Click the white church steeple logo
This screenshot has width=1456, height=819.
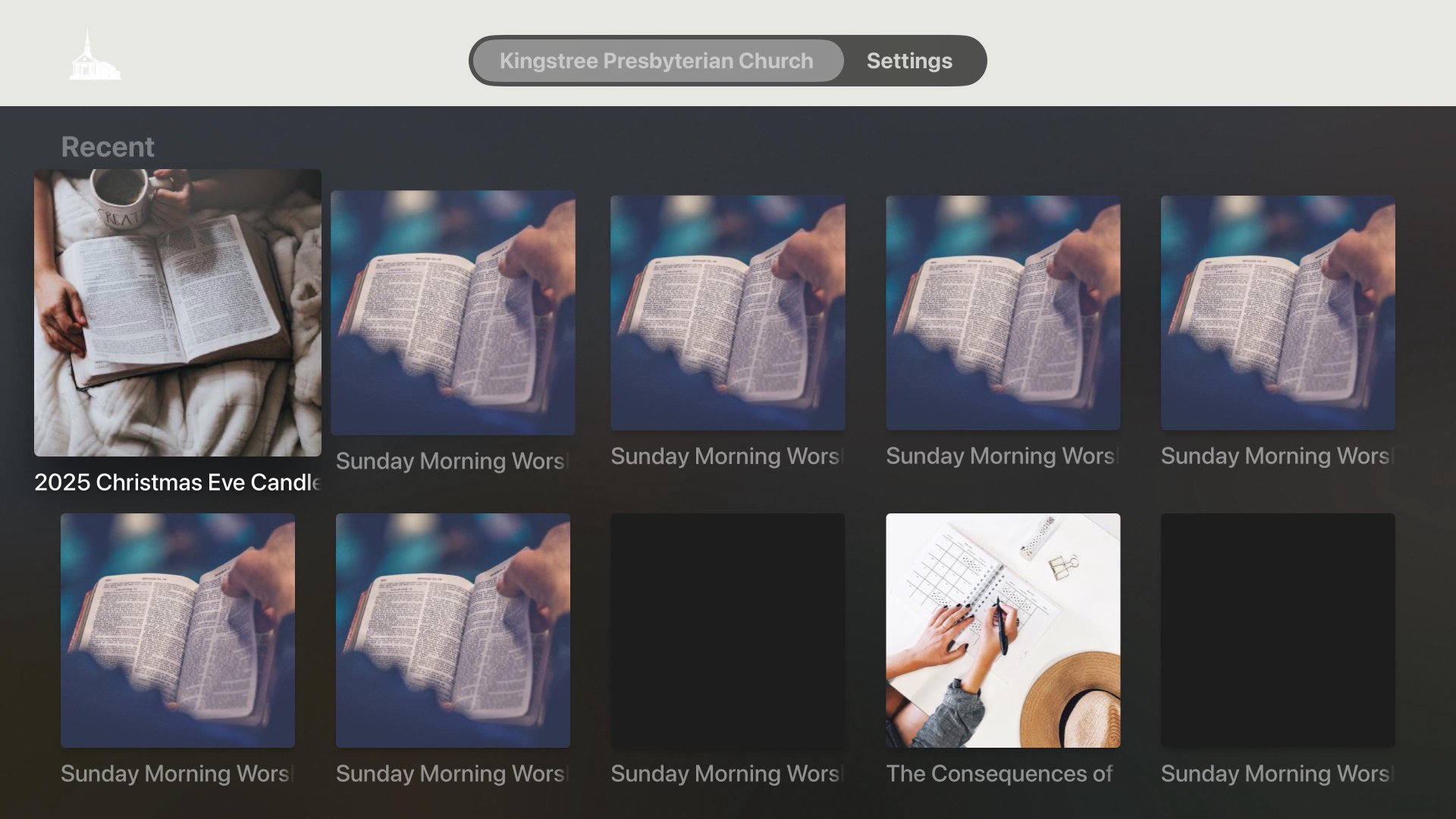coord(94,56)
